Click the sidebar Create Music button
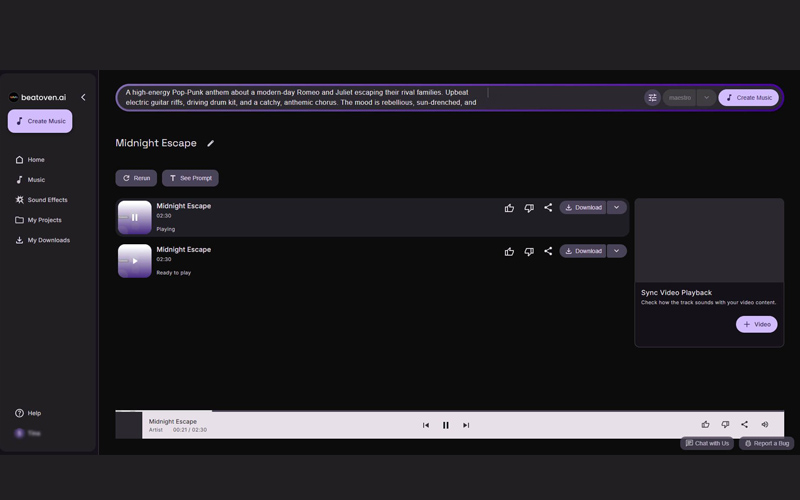Screen dimensions: 800x500 coord(40,121)
